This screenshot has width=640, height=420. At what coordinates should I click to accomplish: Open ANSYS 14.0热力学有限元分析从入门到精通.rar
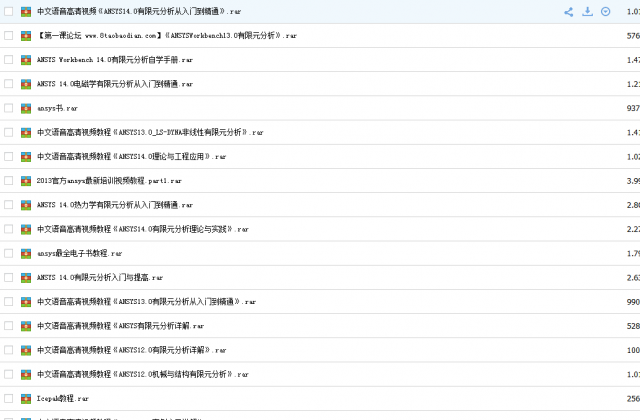click(x=115, y=205)
